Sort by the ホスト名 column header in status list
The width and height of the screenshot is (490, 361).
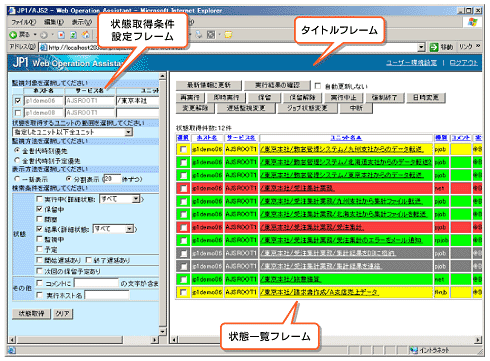tap(207, 137)
